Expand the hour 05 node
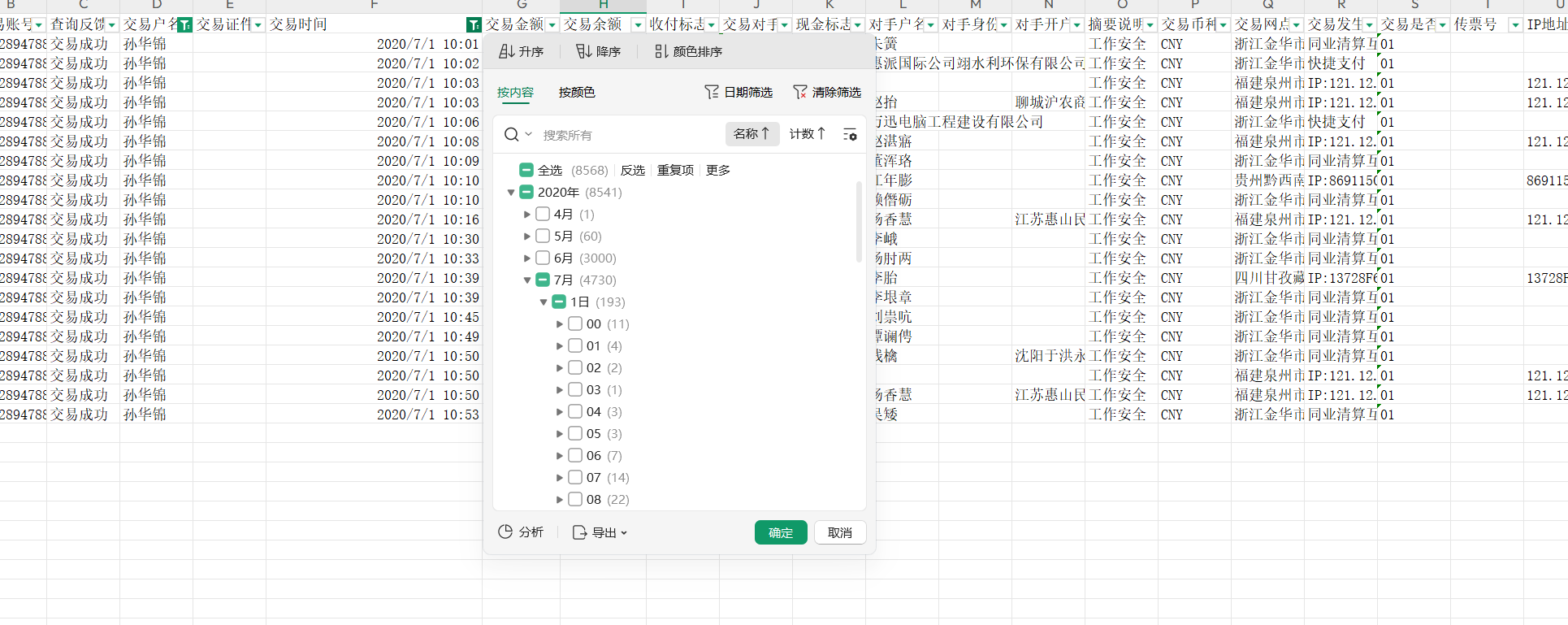The width and height of the screenshot is (1568, 625). [560, 434]
